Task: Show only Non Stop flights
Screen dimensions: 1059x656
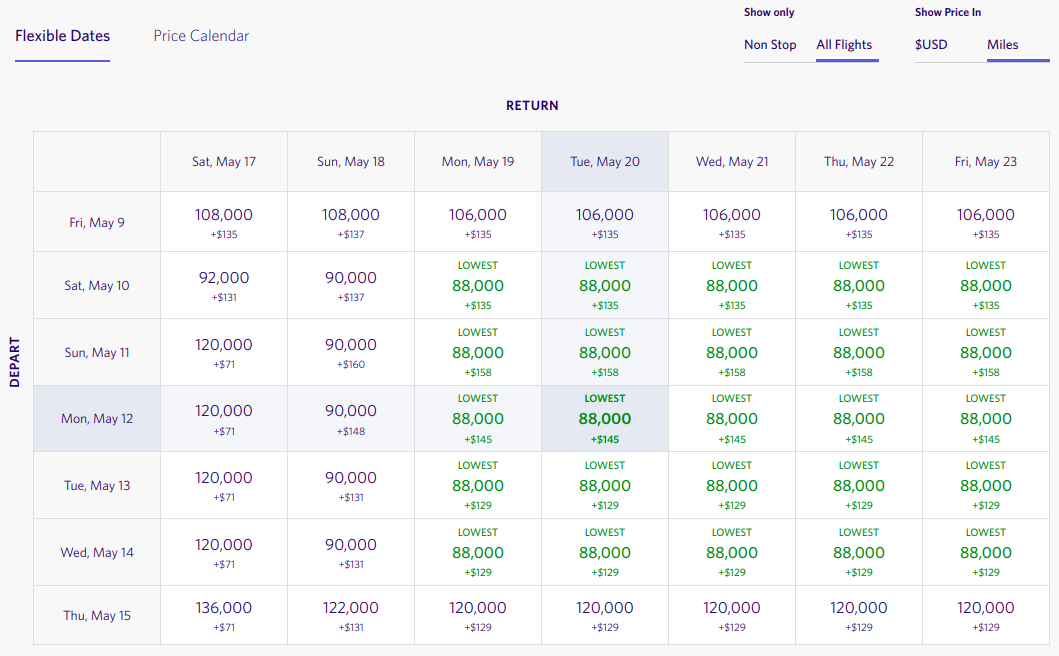Action: point(770,45)
